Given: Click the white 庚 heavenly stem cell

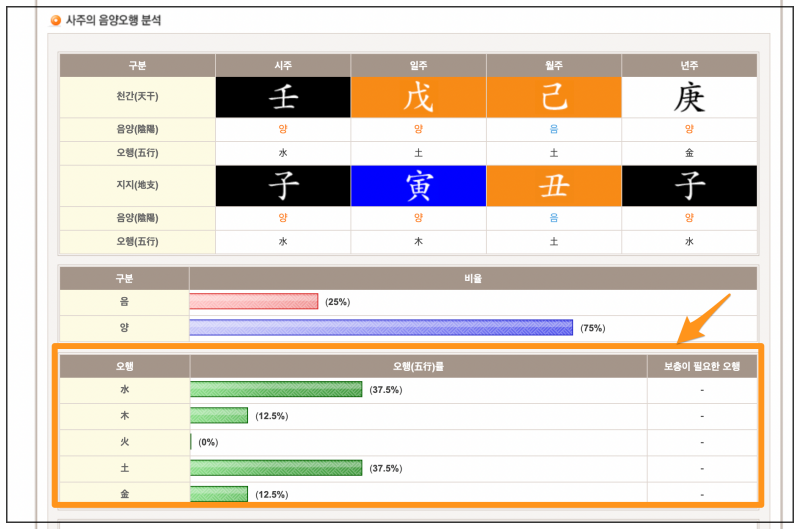Looking at the screenshot, I should (x=689, y=97).
